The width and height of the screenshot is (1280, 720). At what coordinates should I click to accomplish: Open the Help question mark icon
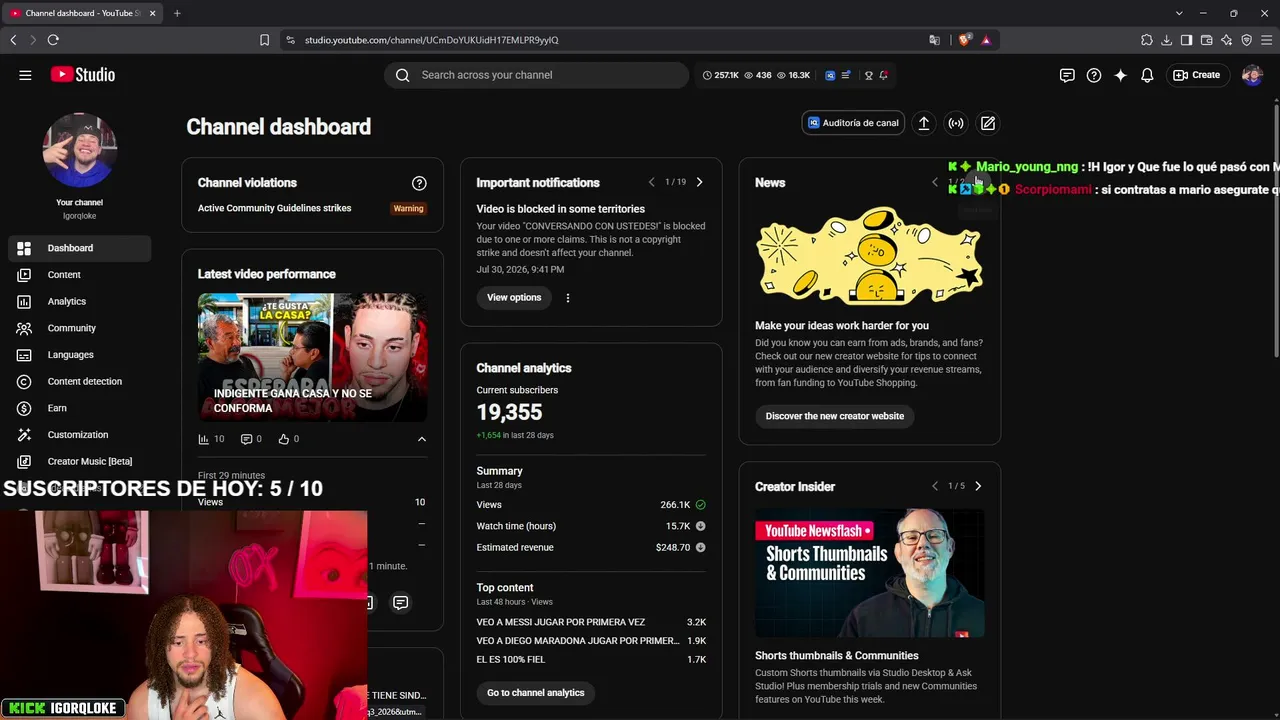[x=1094, y=75]
